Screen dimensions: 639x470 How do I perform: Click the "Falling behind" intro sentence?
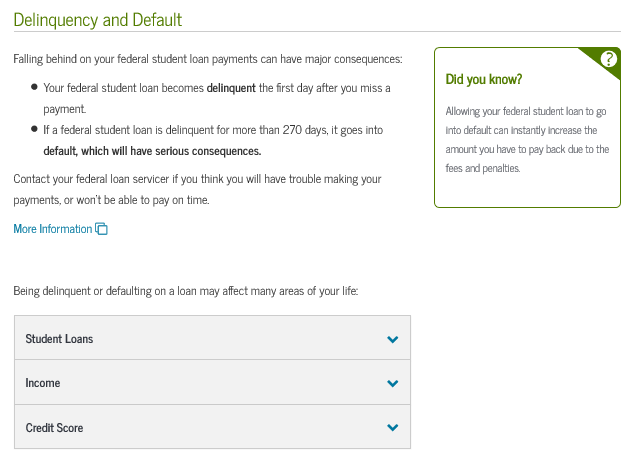[208, 59]
